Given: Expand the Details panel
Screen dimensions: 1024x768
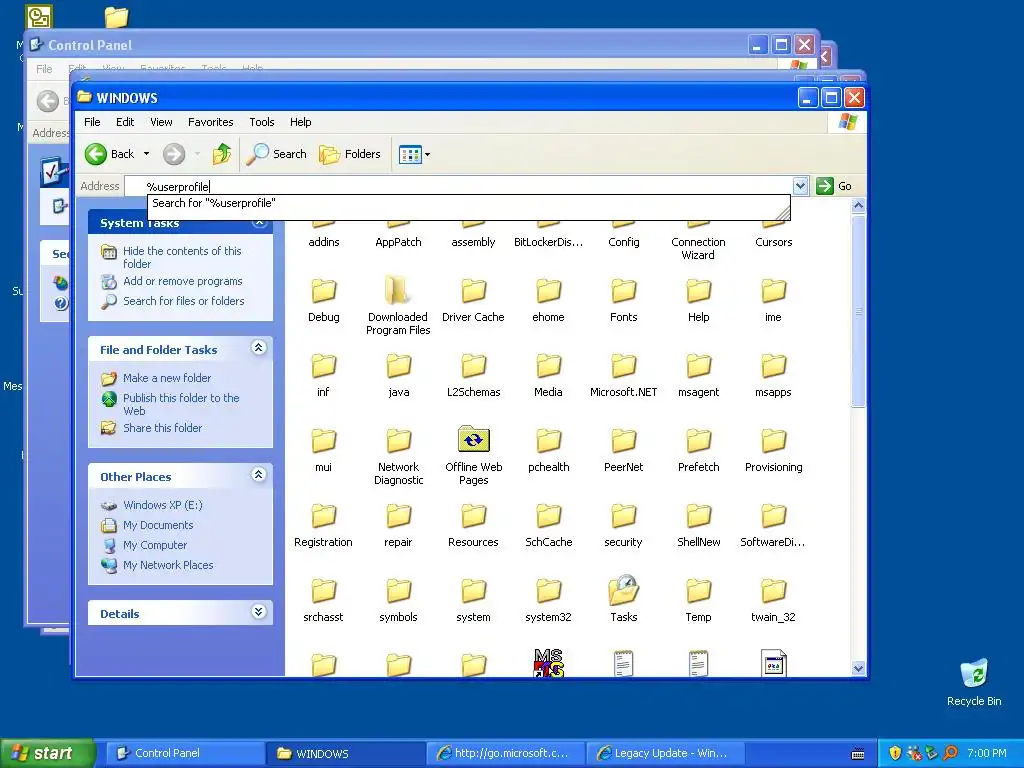Looking at the screenshot, I should [x=259, y=612].
